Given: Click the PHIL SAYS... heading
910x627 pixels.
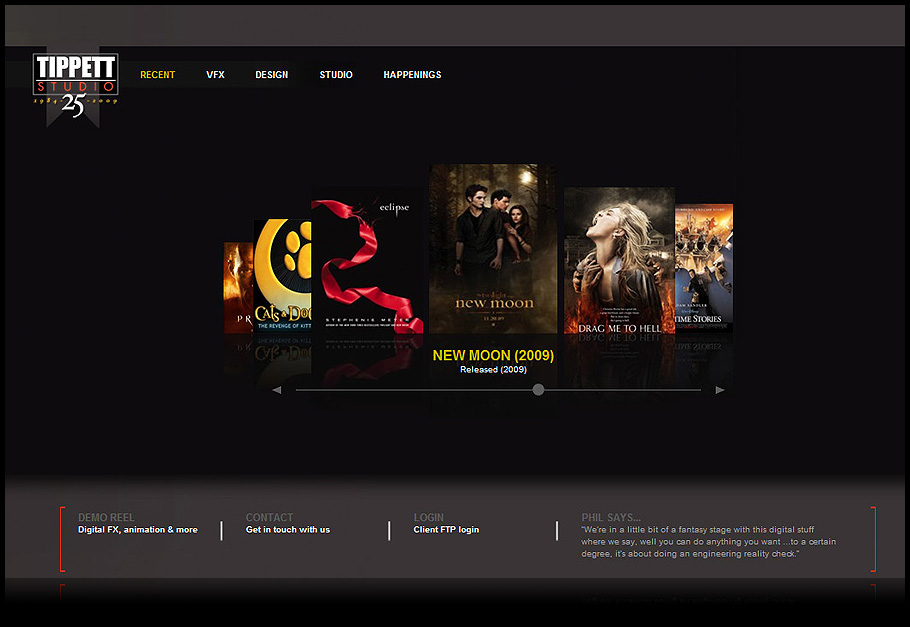Looking at the screenshot, I should [x=611, y=517].
